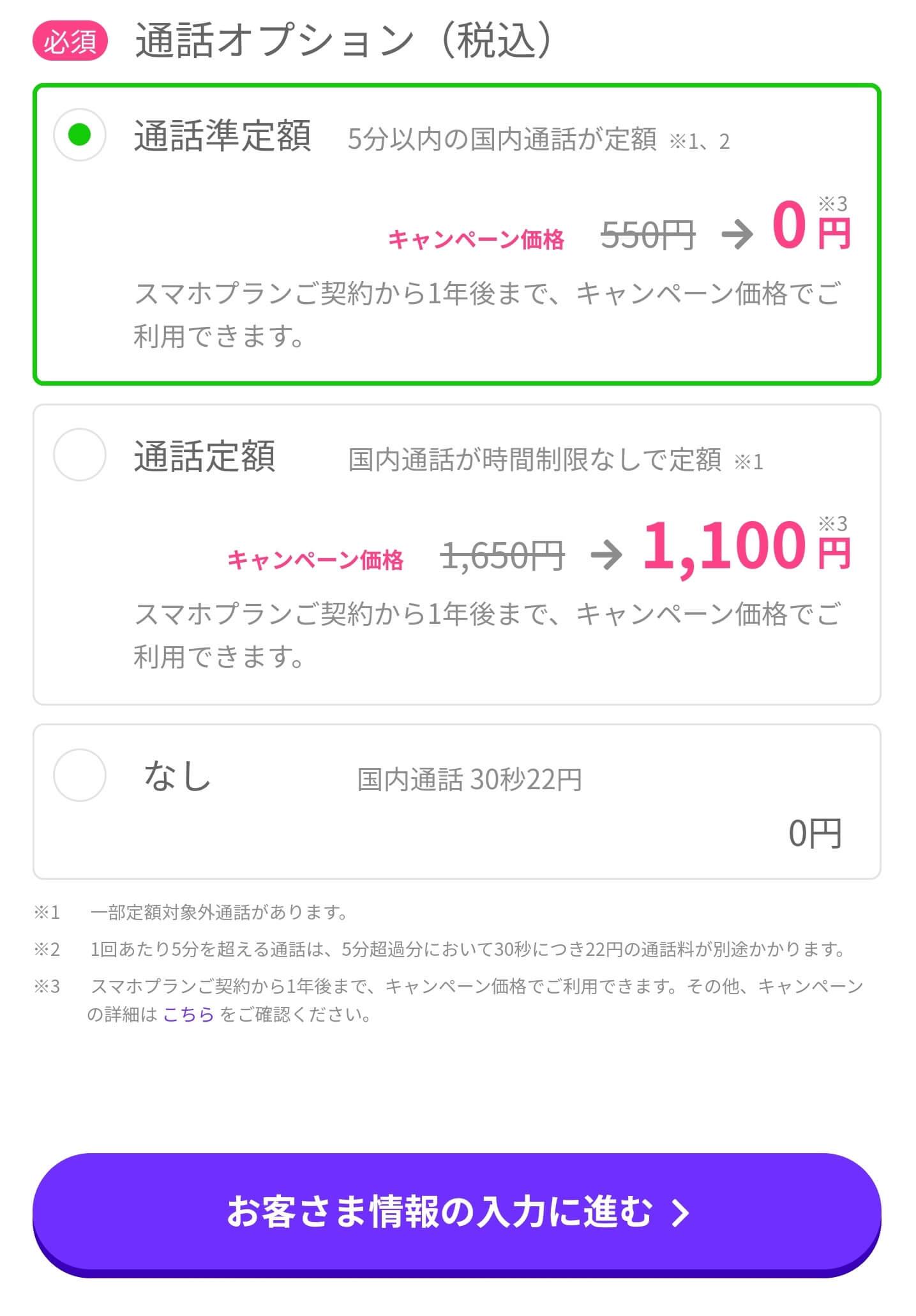Choose the なし radio button

pos(79,775)
